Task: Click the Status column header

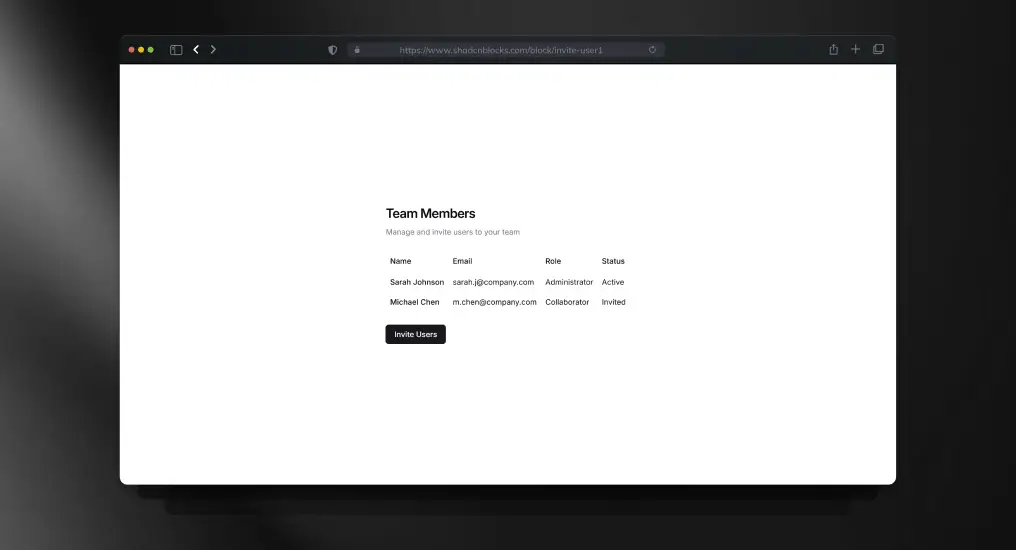Action: (x=613, y=261)
